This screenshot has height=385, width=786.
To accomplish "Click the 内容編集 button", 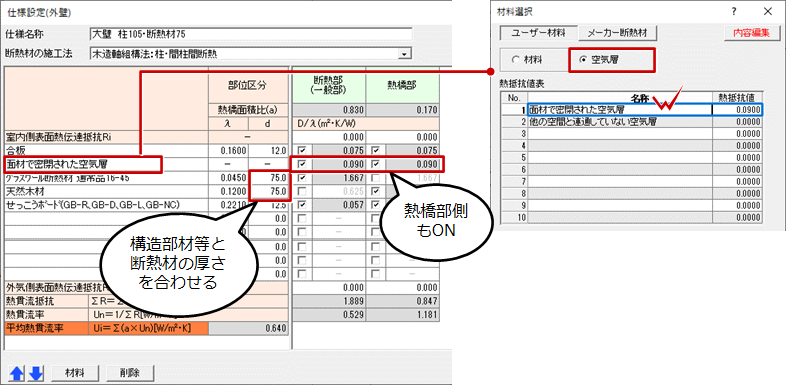I will point(751,33).
